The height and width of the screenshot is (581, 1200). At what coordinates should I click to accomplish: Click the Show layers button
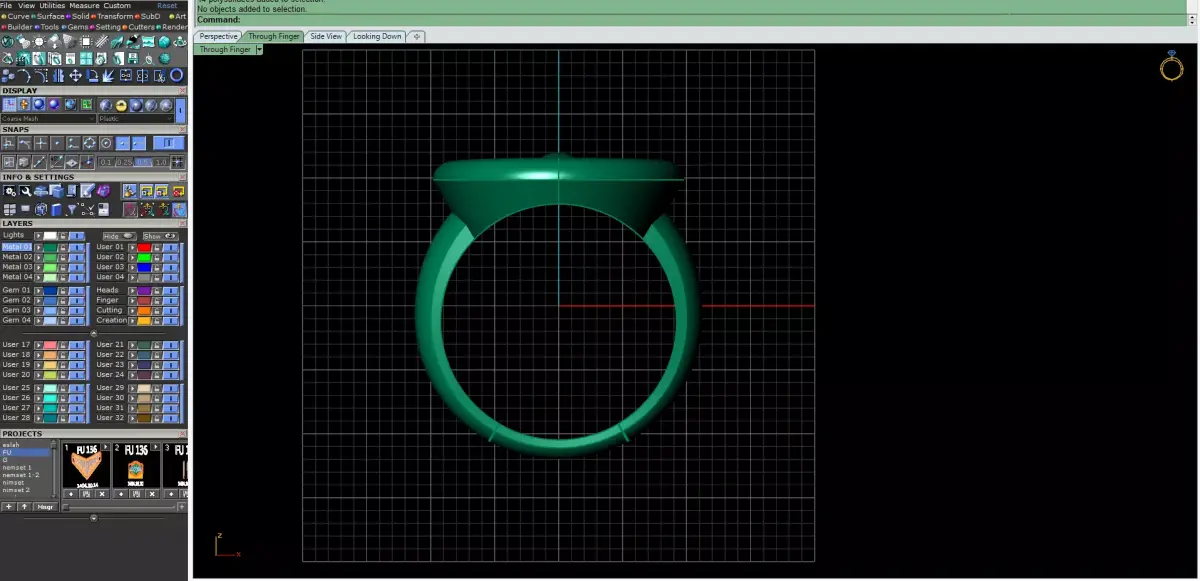pyautogui.click(x=161, y=236)
